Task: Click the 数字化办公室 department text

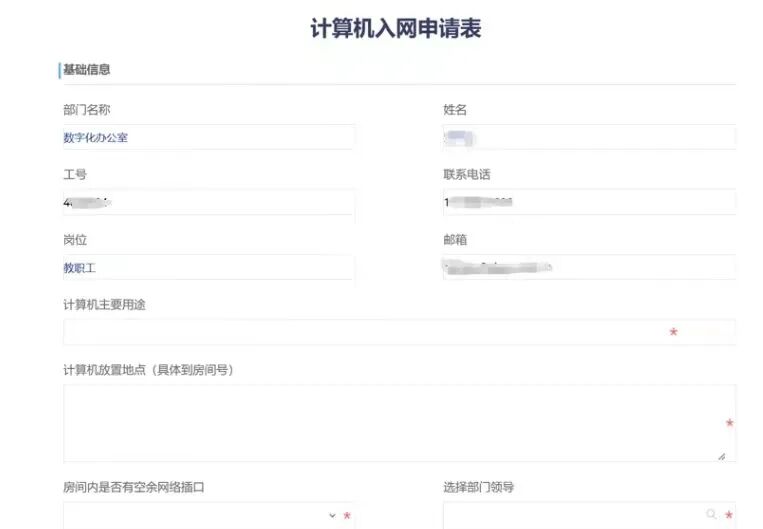Action: 95,138
